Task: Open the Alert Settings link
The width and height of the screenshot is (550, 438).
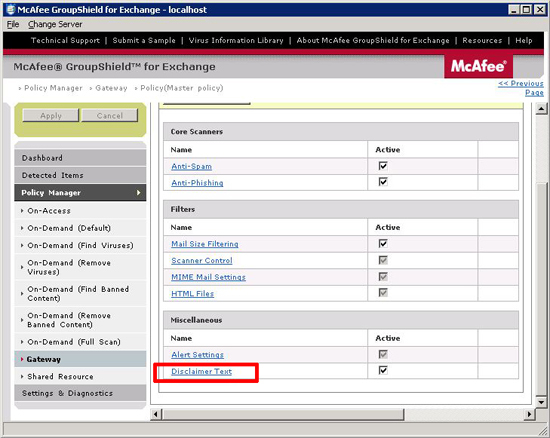Action: (x=197, y=355)
